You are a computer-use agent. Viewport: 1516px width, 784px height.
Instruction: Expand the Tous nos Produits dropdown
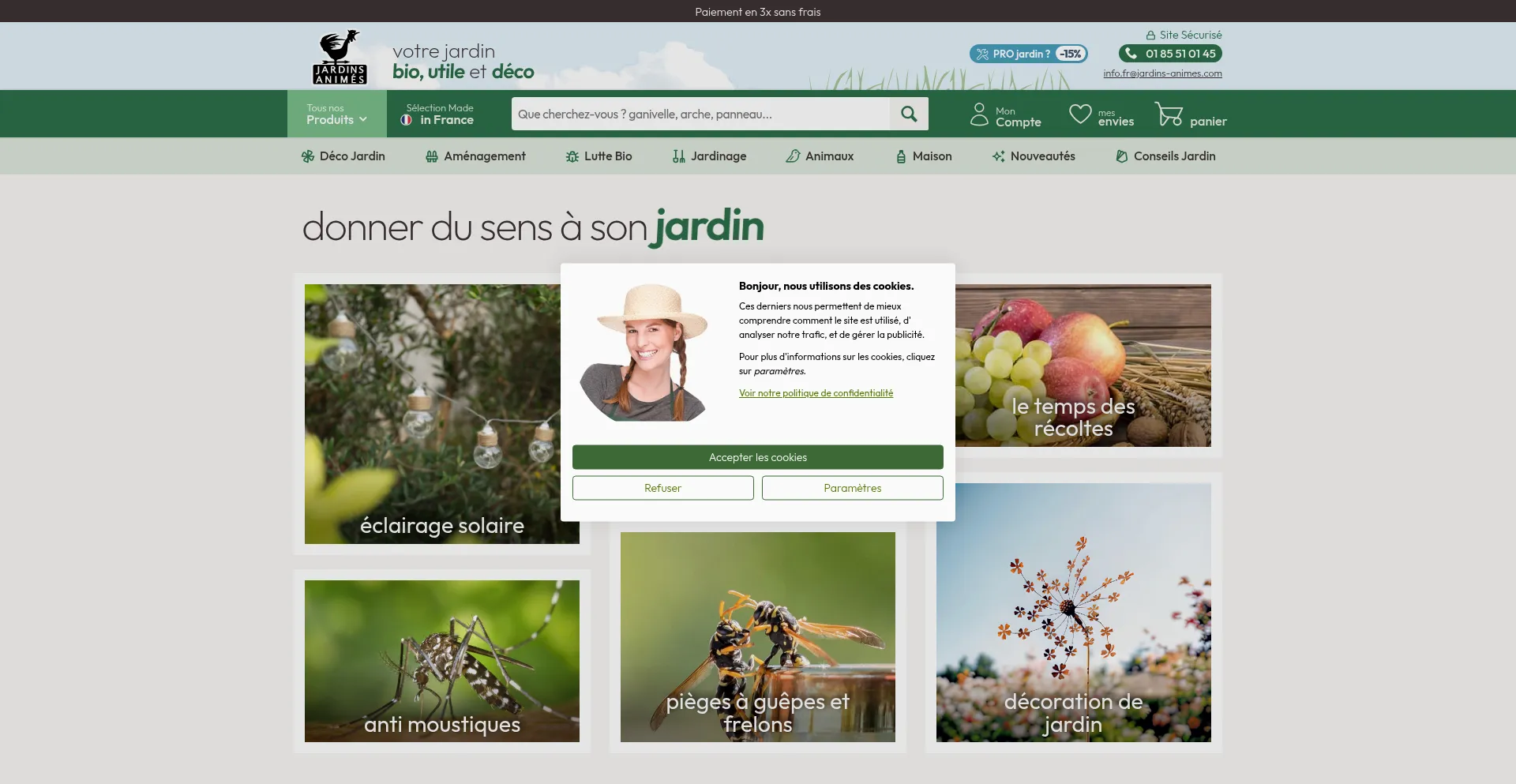coord(337,114)
